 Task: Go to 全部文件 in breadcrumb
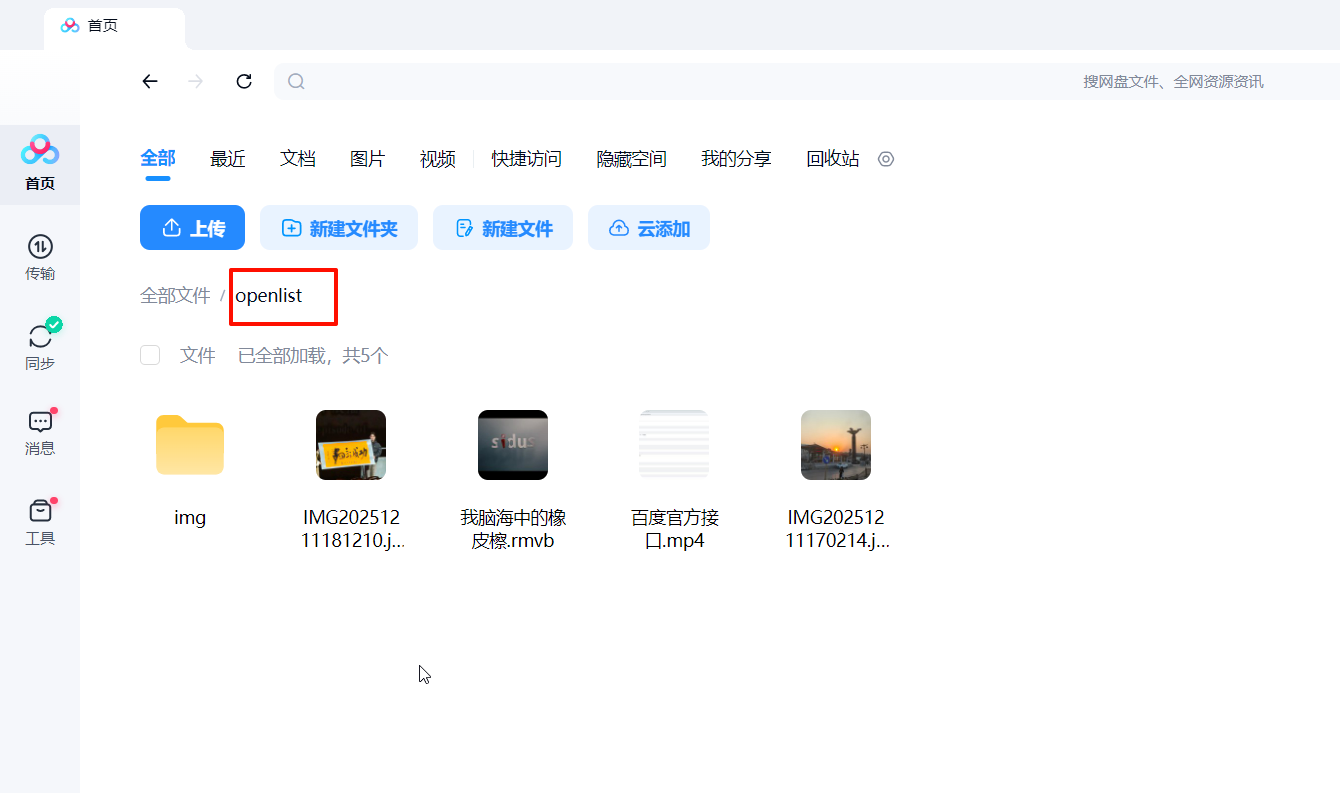click(175, 296)
